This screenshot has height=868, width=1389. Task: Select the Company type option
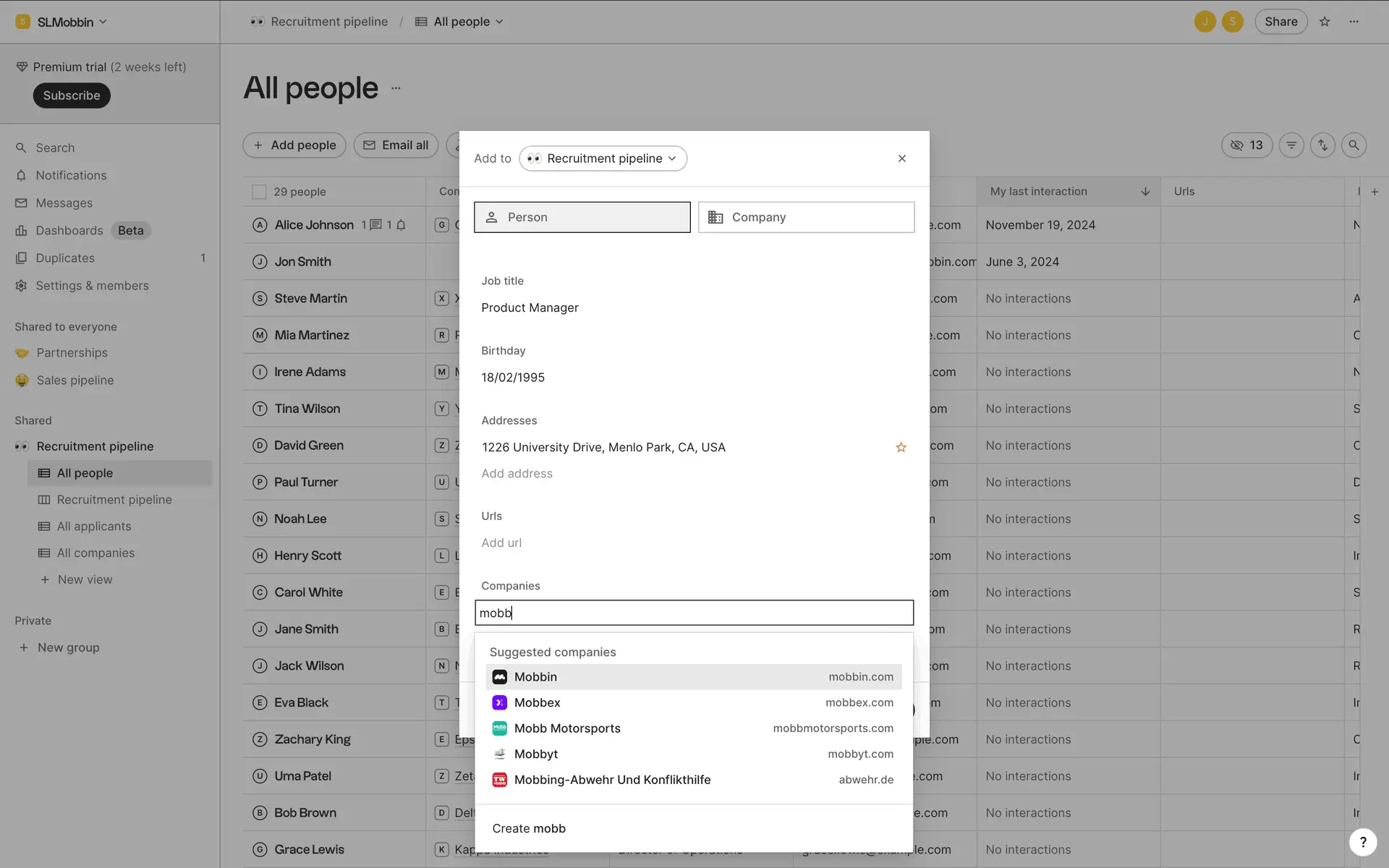[806, 217]
